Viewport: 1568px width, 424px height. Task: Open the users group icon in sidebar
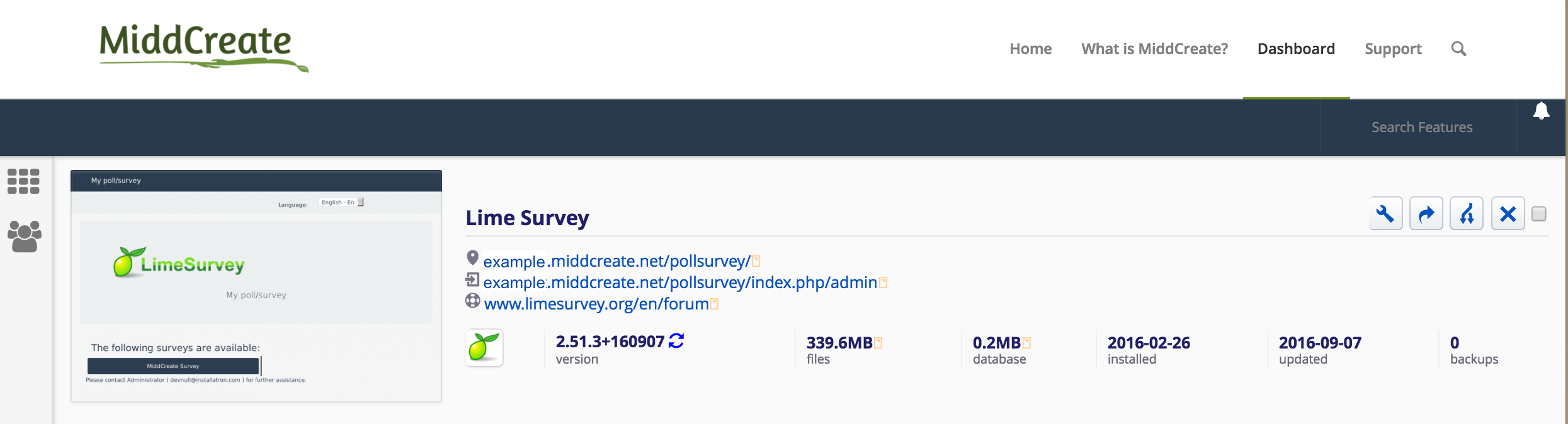click(25, 237)
